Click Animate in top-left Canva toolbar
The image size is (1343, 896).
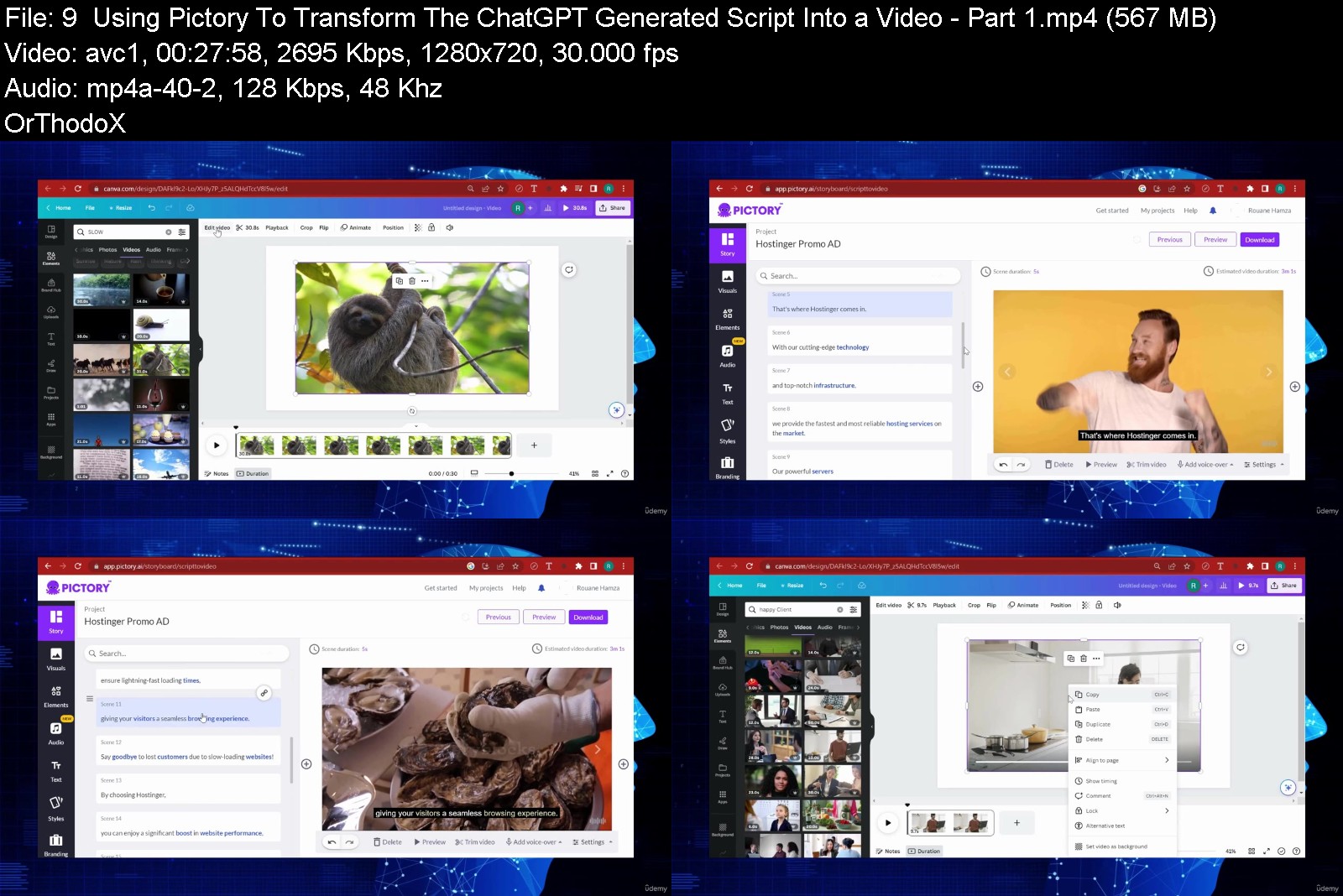tap(356, 227)
